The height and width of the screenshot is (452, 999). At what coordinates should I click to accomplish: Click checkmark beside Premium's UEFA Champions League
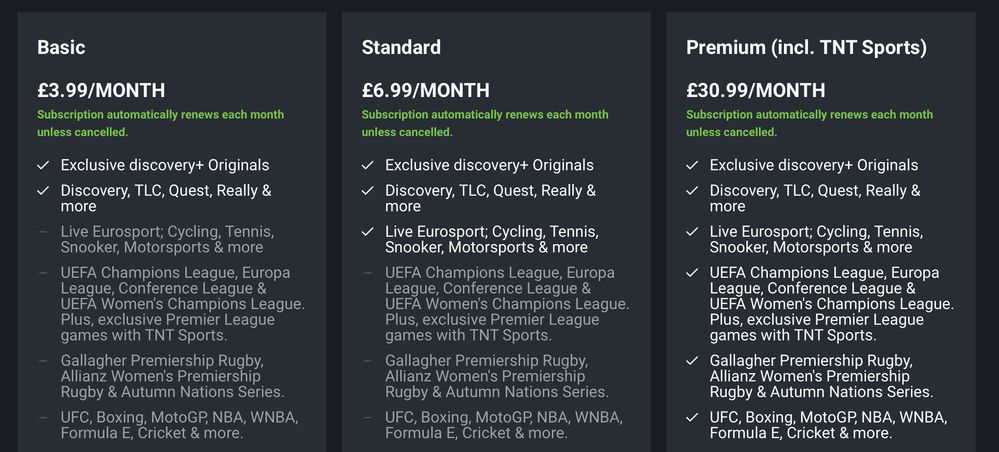(693, 273)
